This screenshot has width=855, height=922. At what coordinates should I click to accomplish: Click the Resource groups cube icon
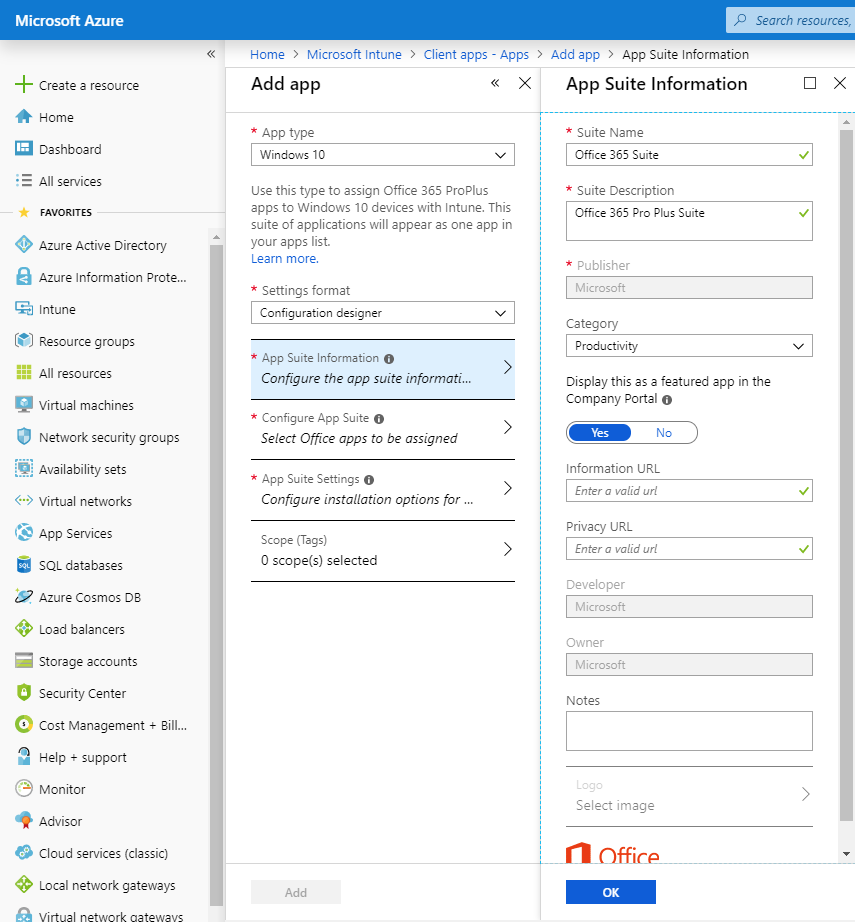(x=24, y=340)
